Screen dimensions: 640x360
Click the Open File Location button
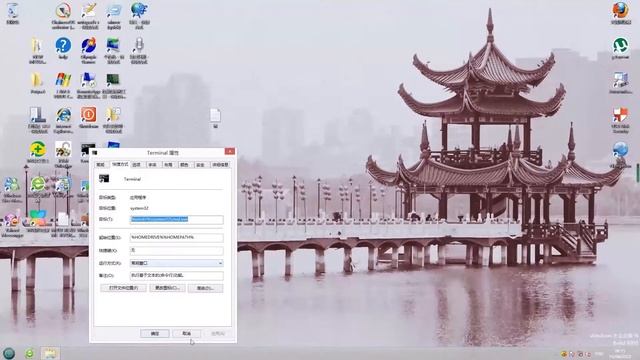coord(123,288)
